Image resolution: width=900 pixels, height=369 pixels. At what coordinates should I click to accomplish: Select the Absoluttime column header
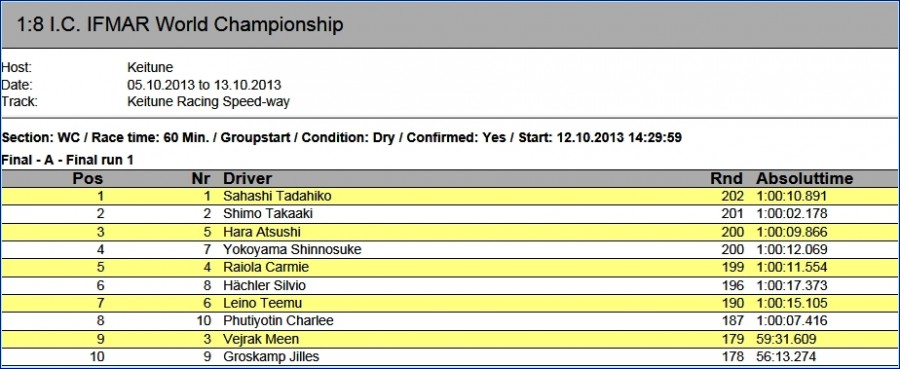[804, 178]
